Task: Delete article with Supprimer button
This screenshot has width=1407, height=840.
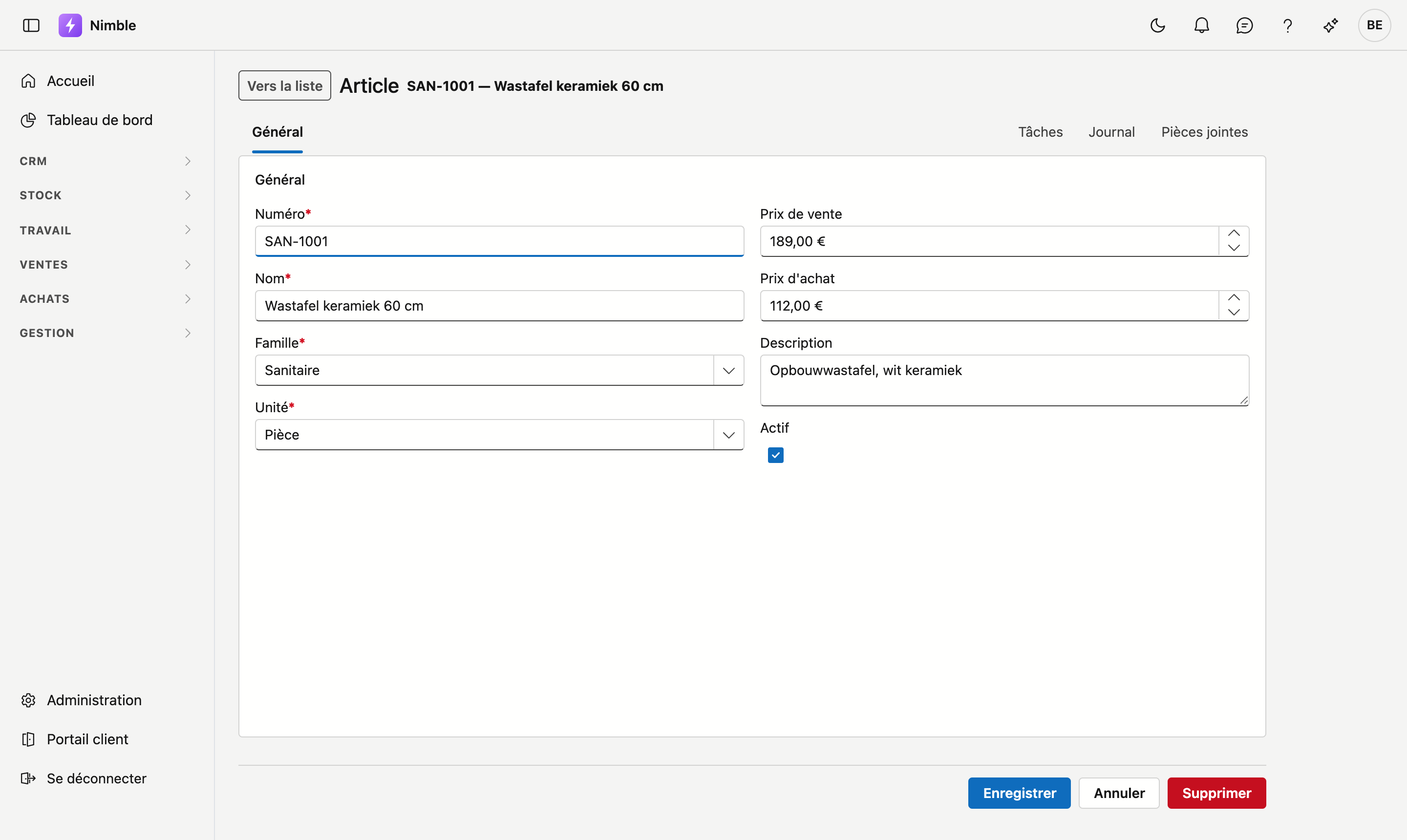Action: [x=1217, y=793]
